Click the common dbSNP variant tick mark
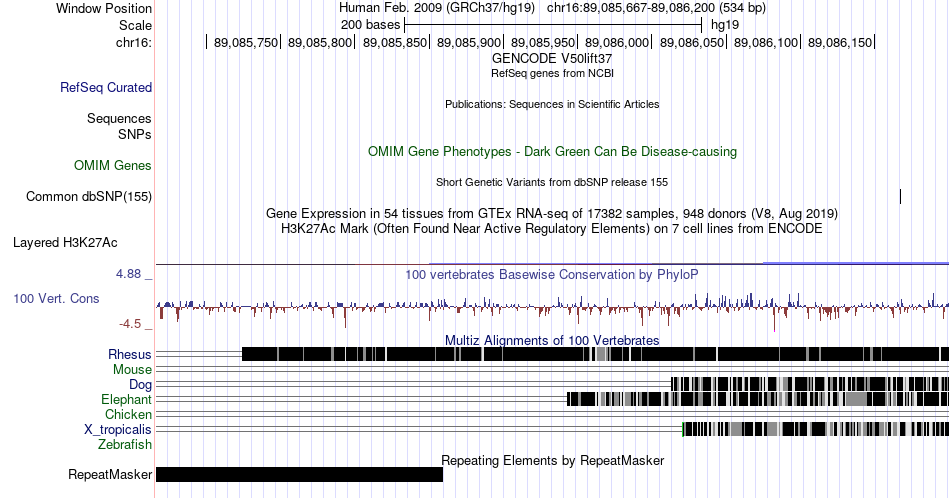950x498 pixels. pos(900,196)
